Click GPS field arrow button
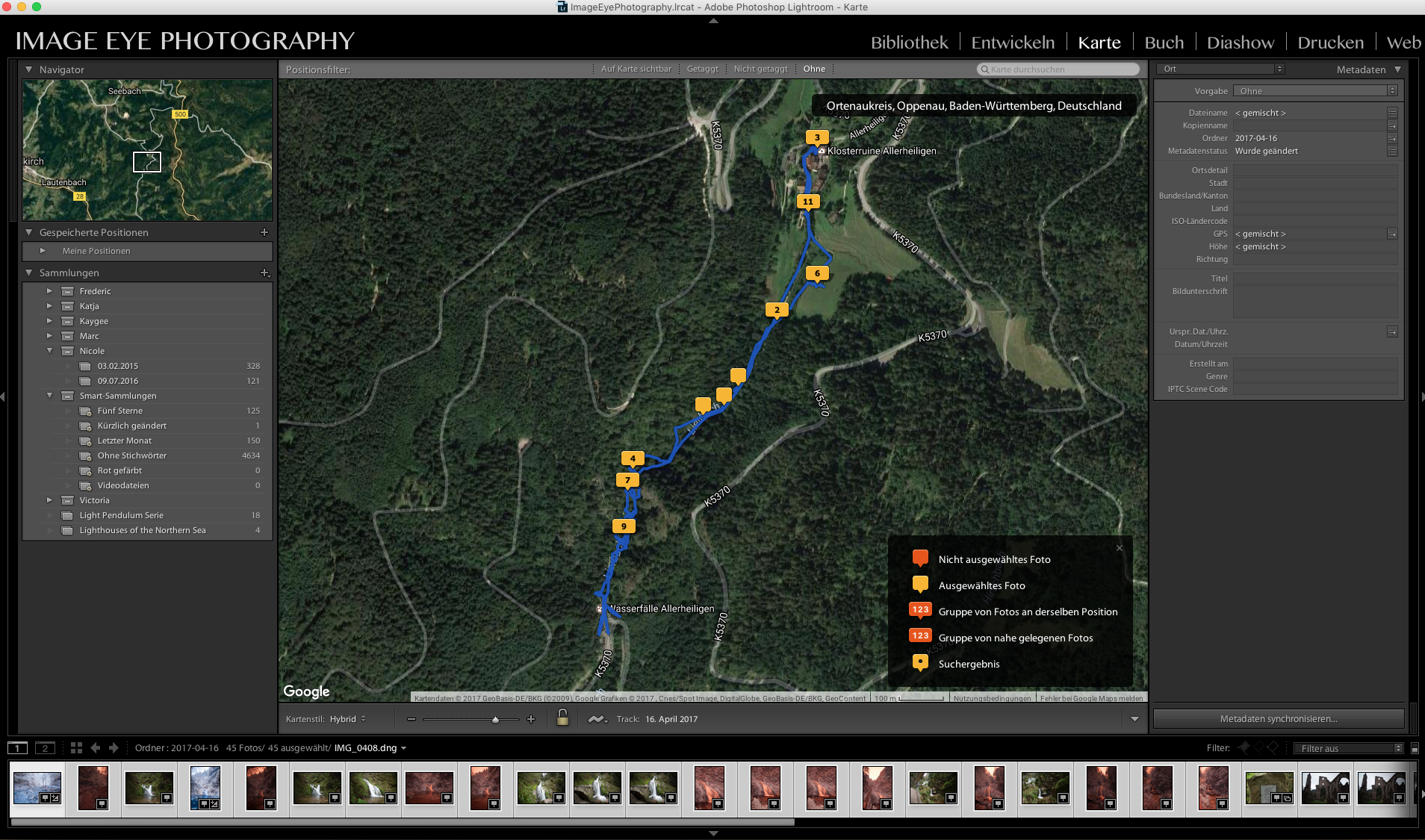 coord(1392,234)
